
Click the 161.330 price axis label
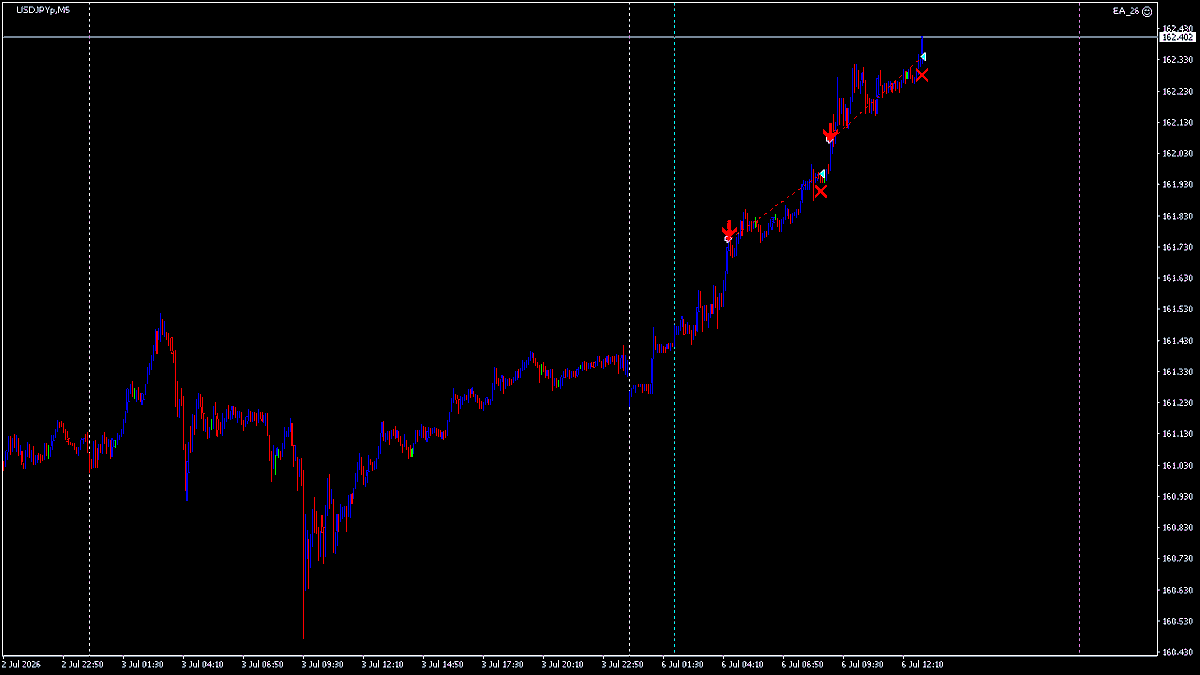point(1177,372)
